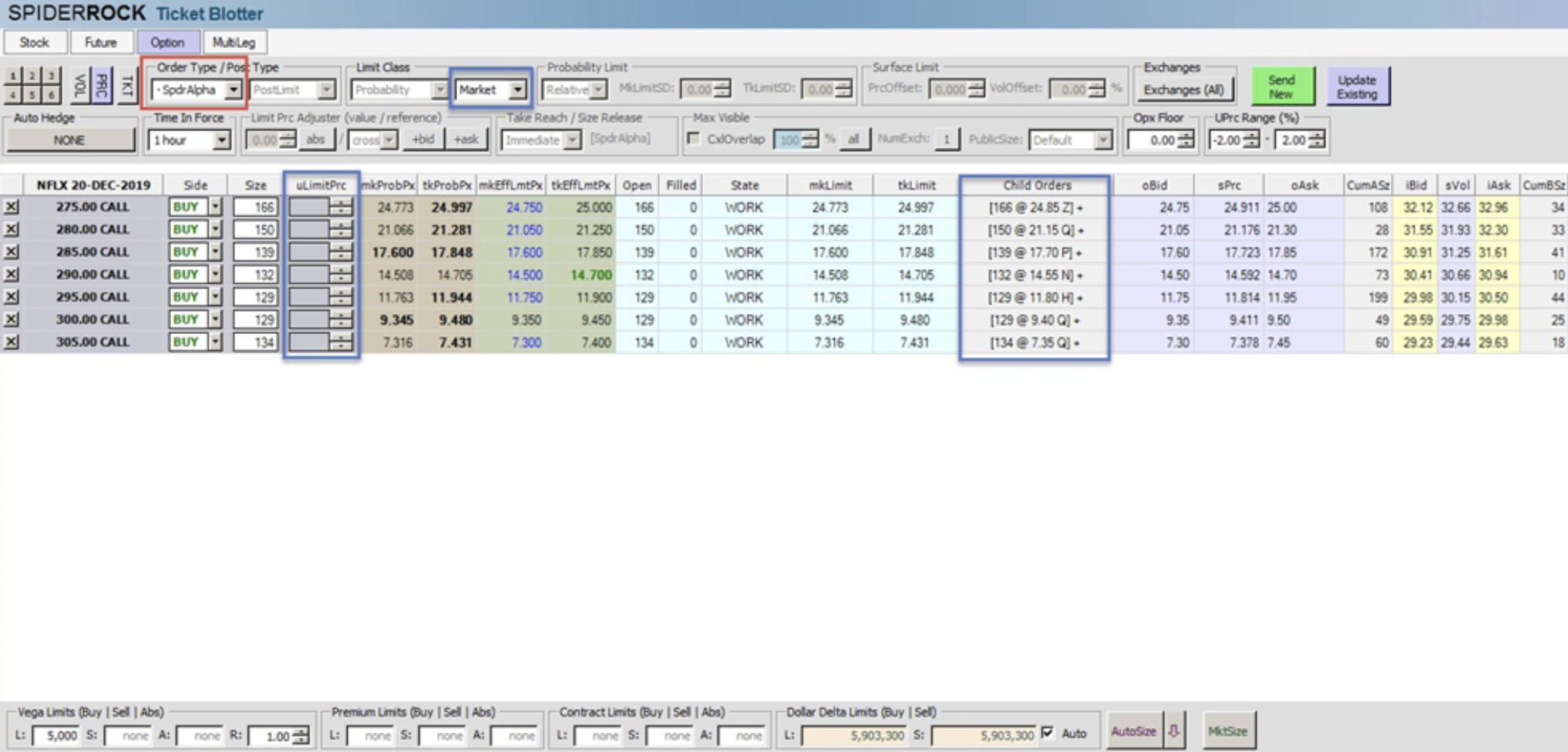Image resolution: width=1568 pixels, height=752 pixels.
Task: Switch to the Stock tab
Action: coord(34,42)
